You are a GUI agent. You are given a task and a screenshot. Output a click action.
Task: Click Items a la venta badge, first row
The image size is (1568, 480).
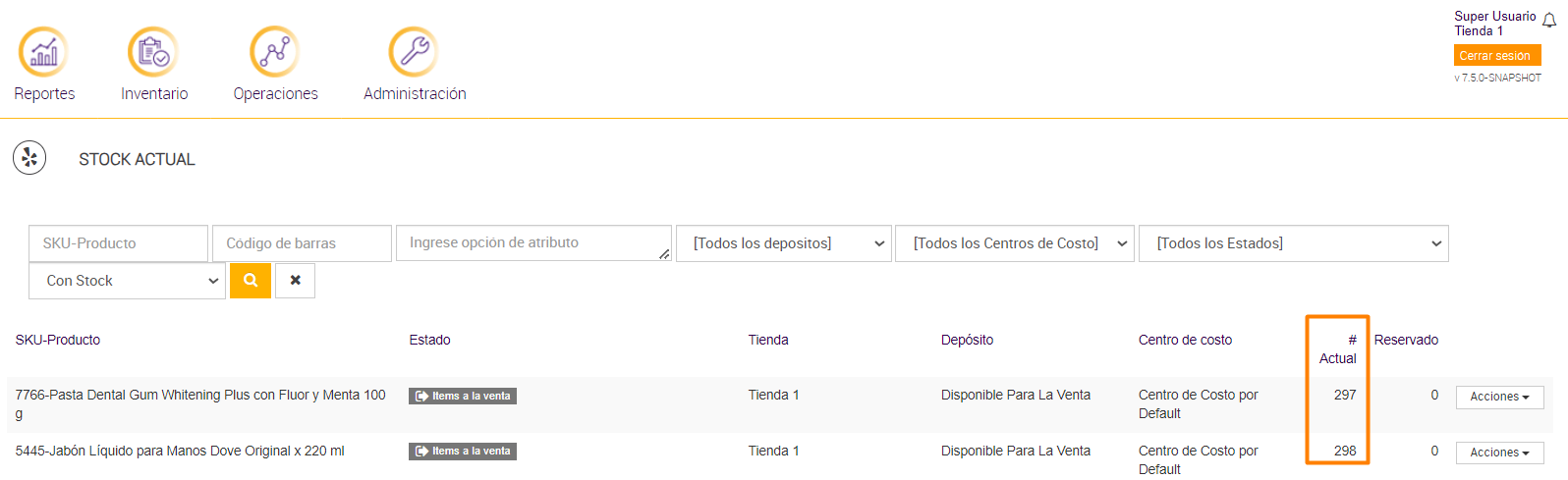coord(463,396)
